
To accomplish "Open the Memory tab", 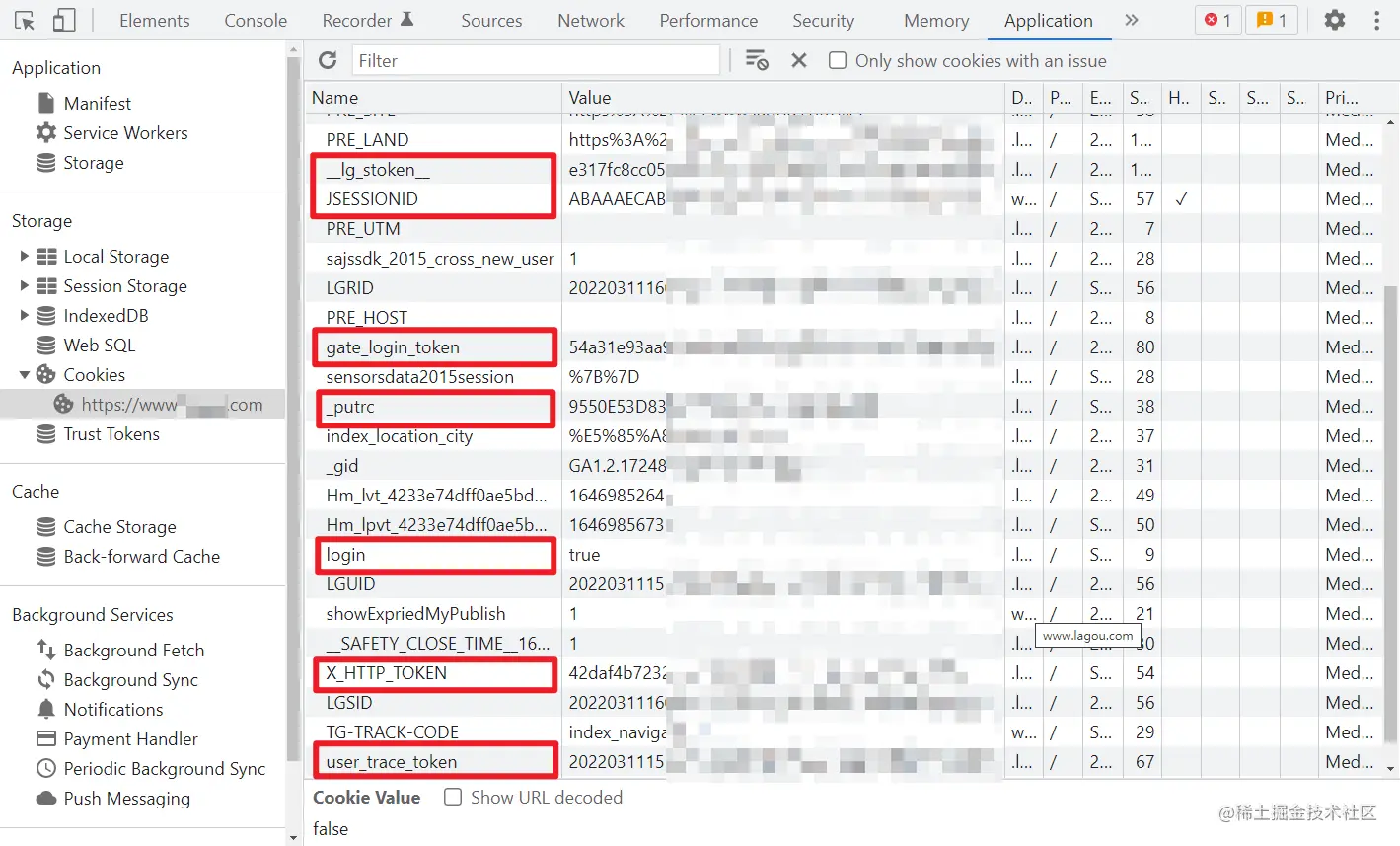I will 936,20.
